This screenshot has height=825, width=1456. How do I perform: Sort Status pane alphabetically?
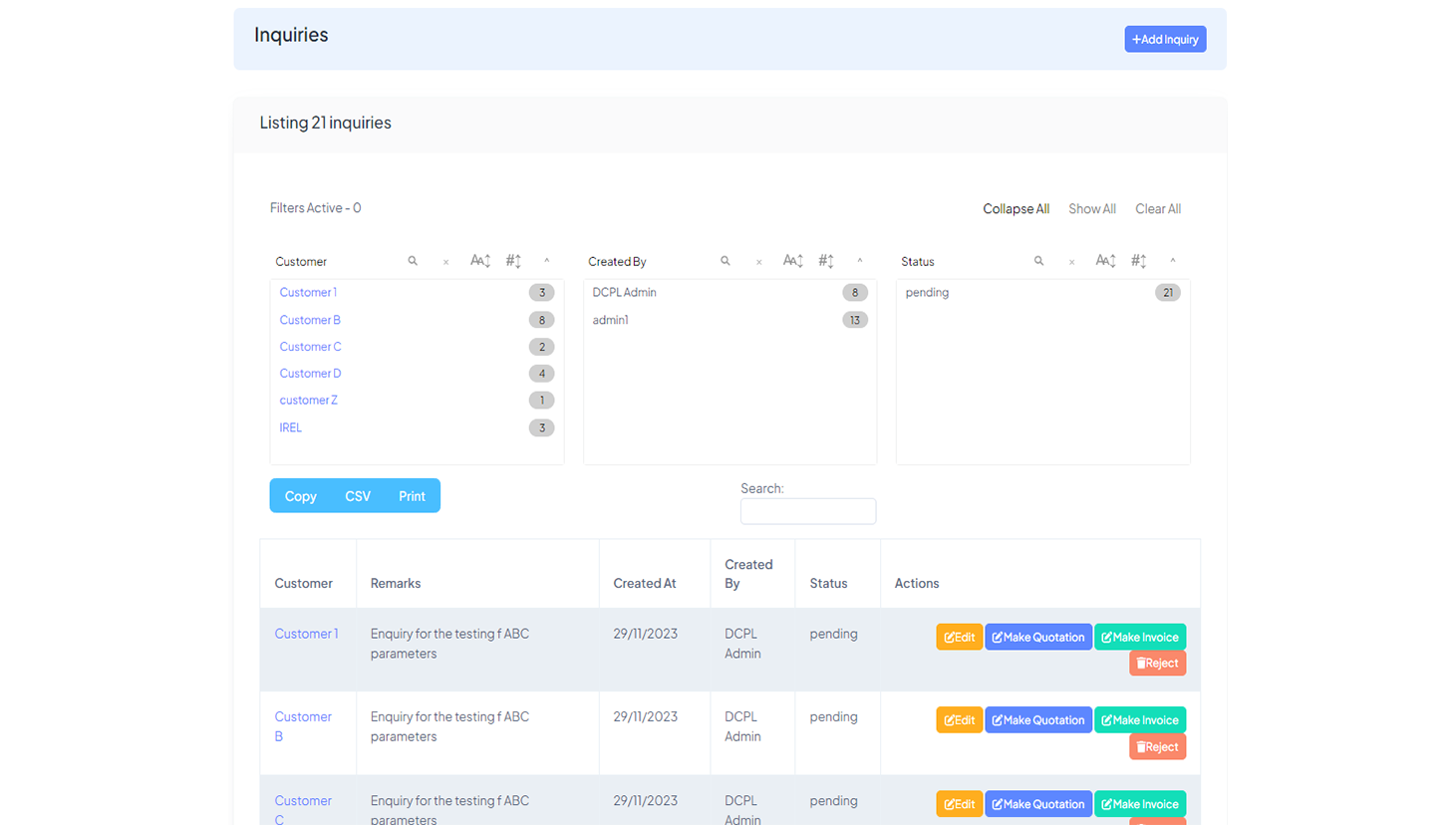tap(1105, 261)
